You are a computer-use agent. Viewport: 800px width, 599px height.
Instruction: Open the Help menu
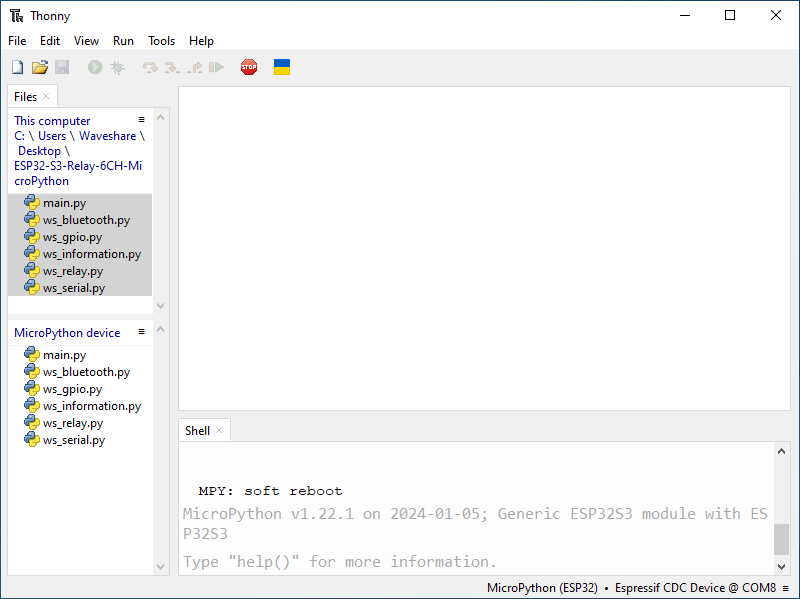[x=202, y=41]
